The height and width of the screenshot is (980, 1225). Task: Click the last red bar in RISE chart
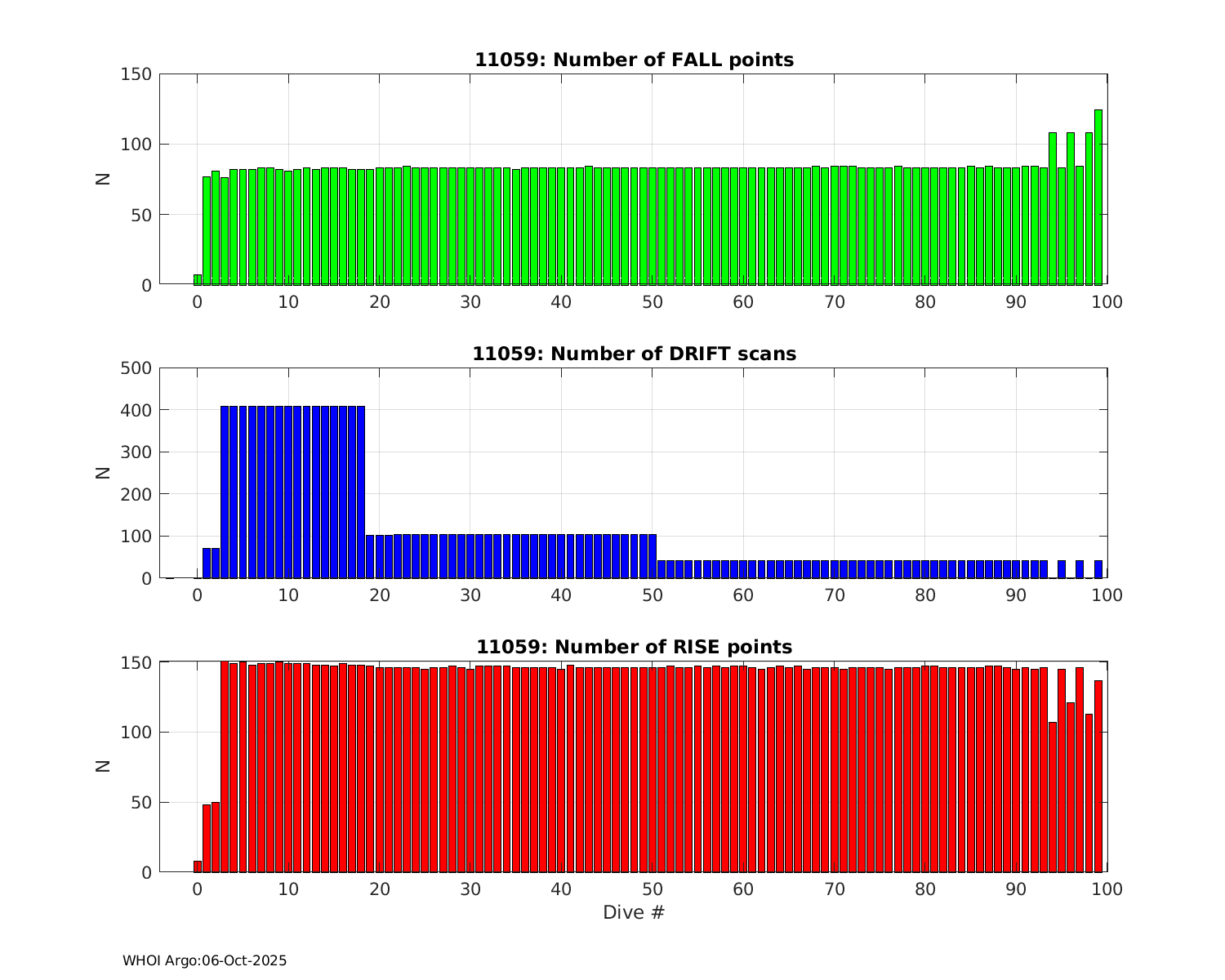point(1098,776)
